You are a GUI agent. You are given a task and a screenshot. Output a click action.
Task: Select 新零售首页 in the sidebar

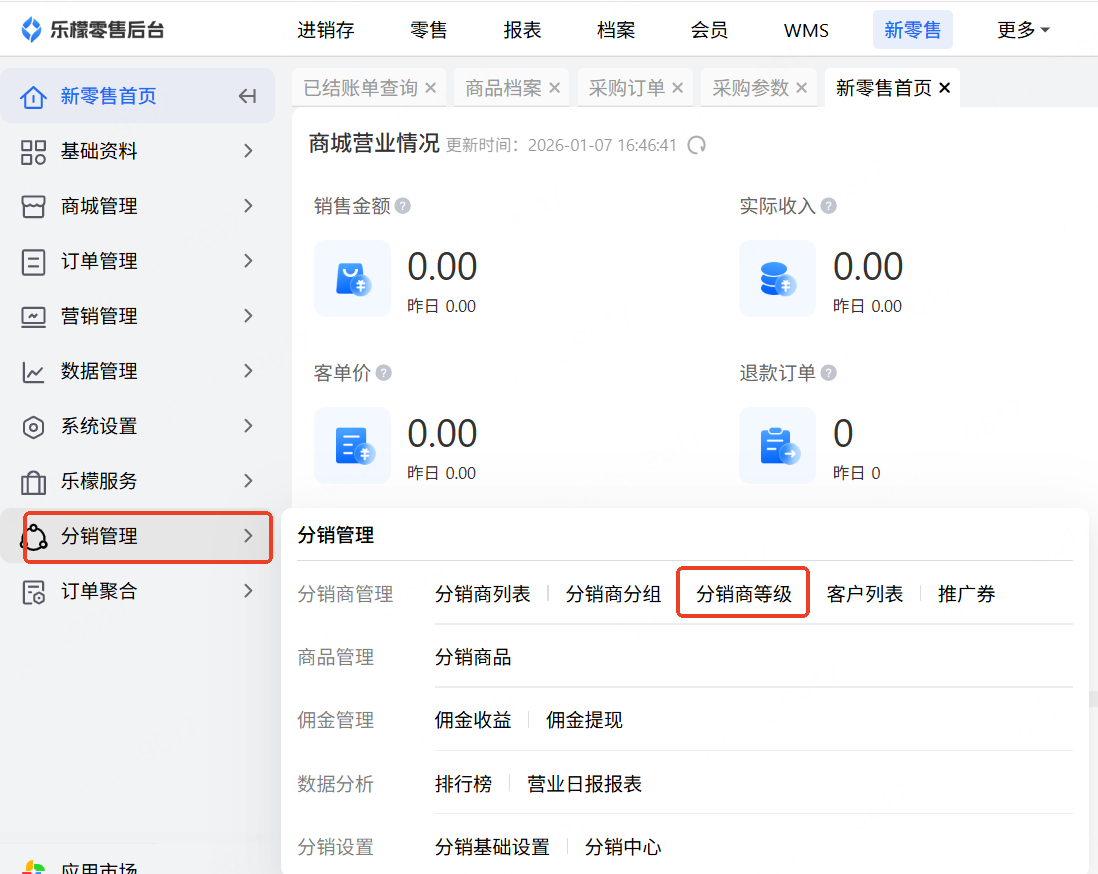pos(137,96)
